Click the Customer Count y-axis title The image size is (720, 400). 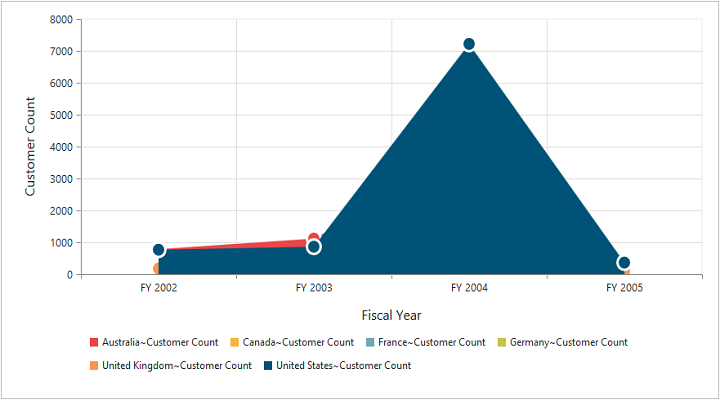pos(30,146)
